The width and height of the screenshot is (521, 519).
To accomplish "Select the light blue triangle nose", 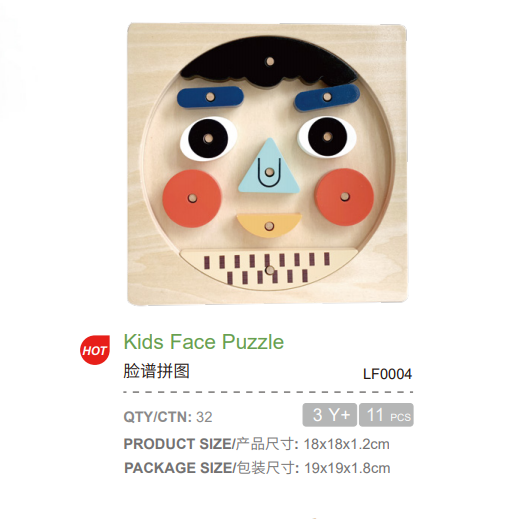I will point(269,166).
